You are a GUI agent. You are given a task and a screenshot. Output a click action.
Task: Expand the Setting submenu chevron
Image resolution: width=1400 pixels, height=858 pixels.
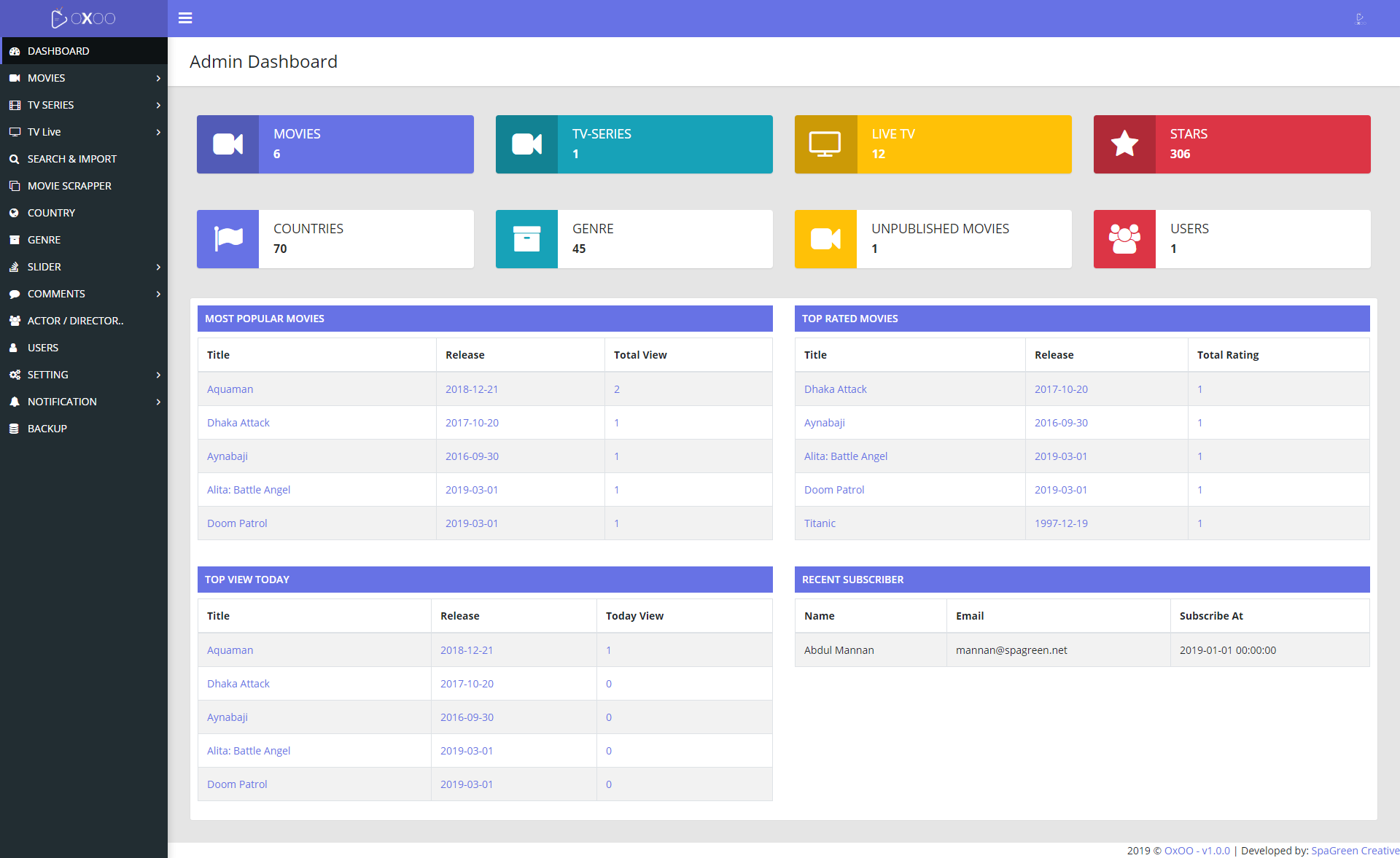pyautogui.click(x=157, y=375)
